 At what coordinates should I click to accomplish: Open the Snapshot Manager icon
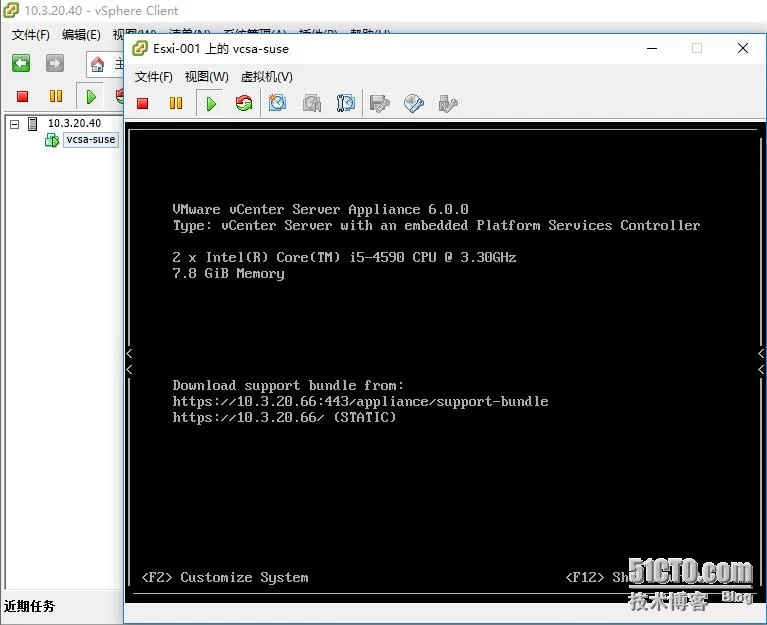point(346,103)
